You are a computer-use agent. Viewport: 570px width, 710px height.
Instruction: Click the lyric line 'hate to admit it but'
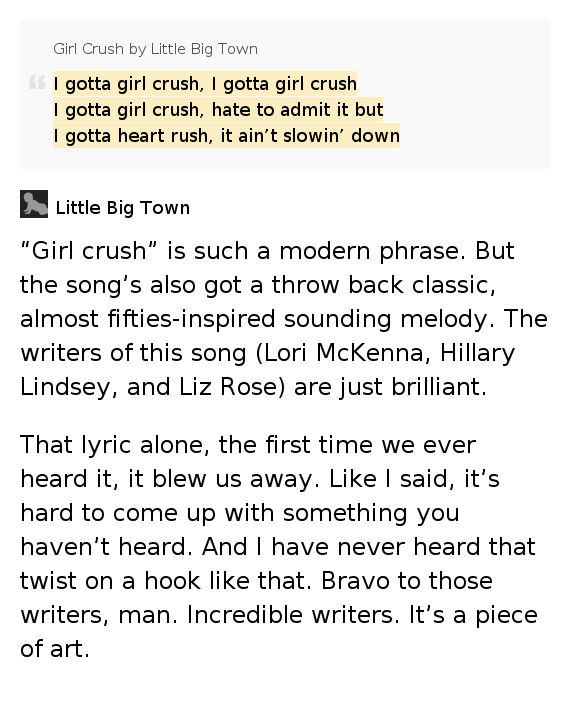click(x=297, y=110)
